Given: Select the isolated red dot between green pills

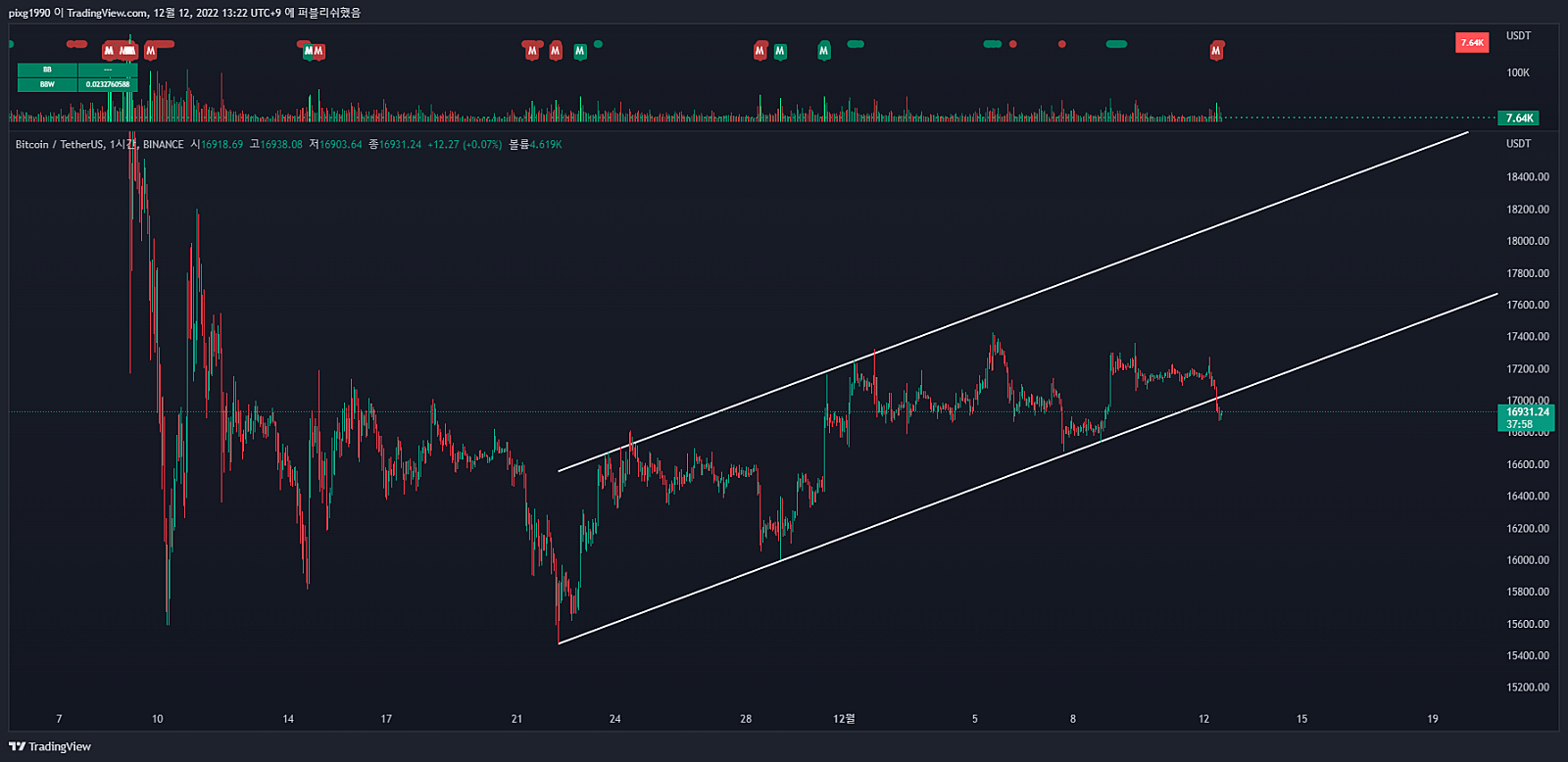Looking at the screenshot, I should pos(1062,44).
